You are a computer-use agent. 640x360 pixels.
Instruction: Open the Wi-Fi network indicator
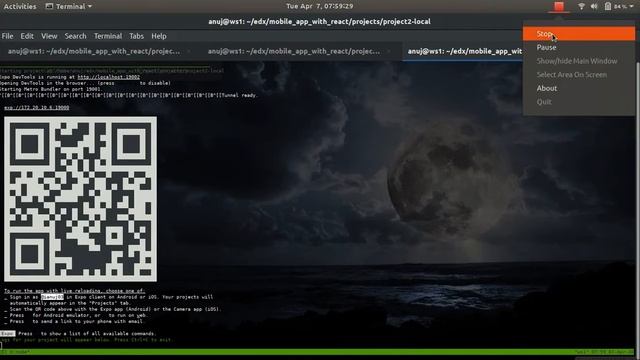click(x=581, y=6)
